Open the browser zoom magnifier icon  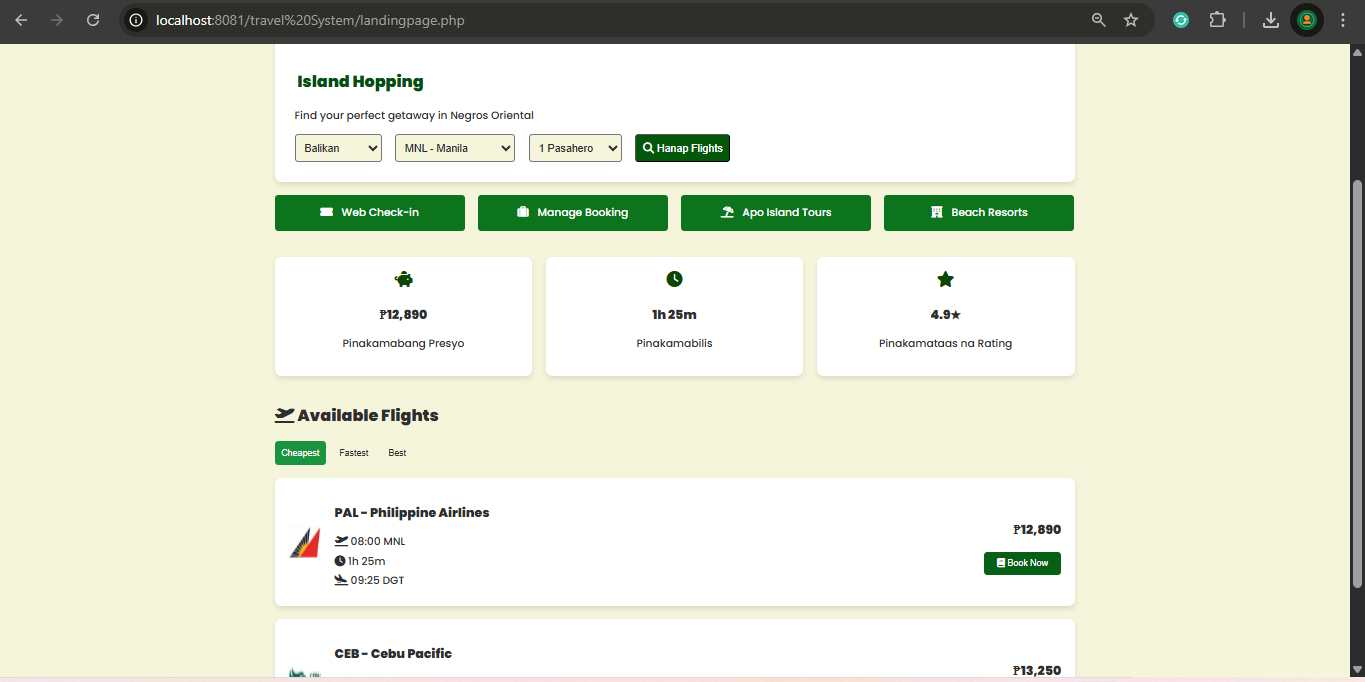[1098, 20]
